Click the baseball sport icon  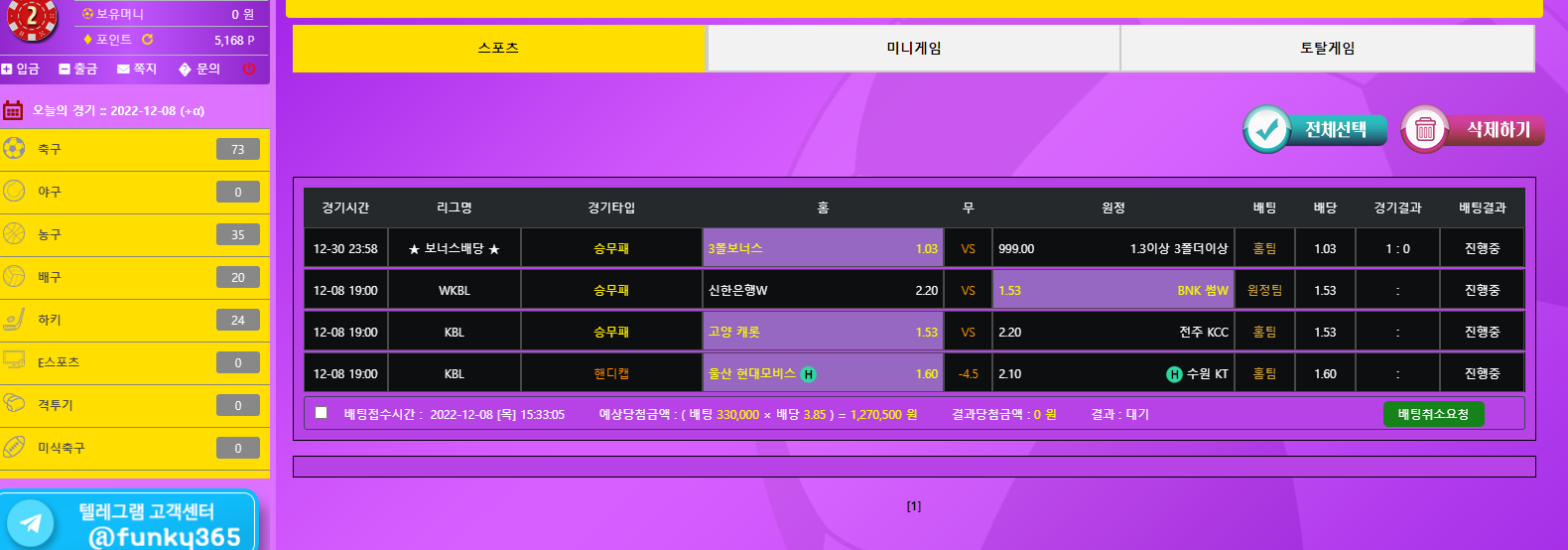[14, 192]
